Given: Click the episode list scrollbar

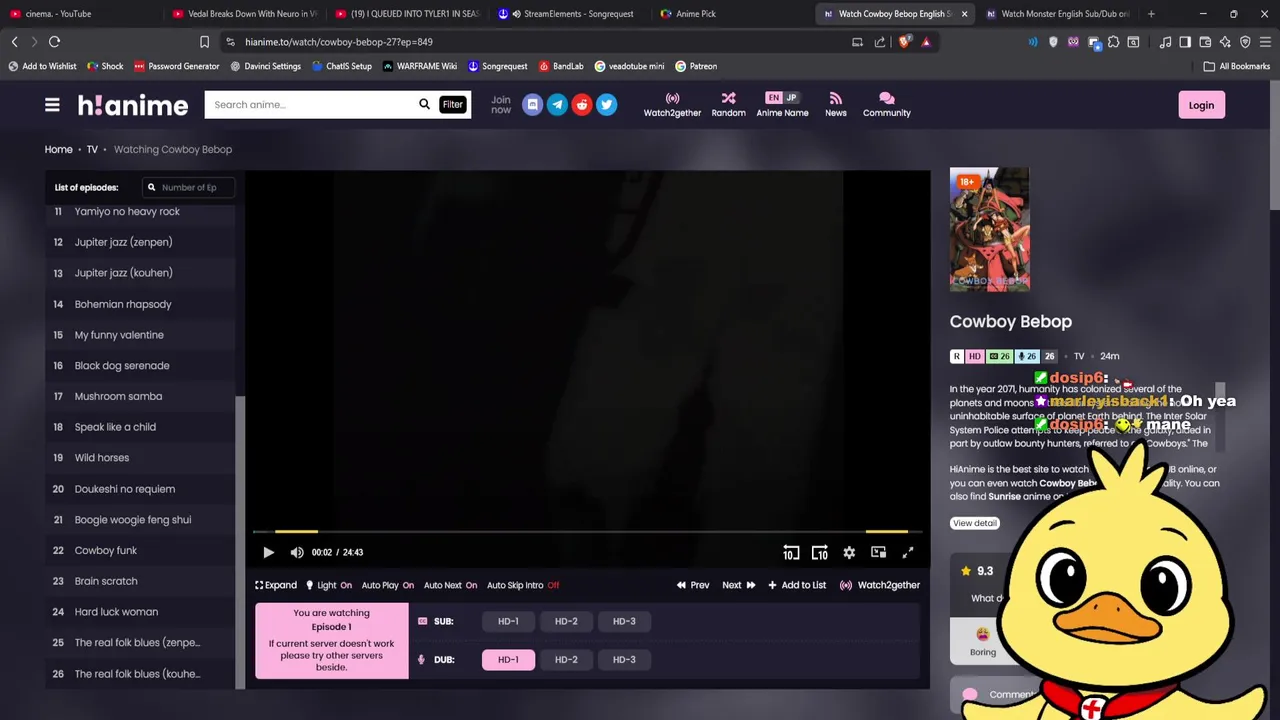Looking at the screenshot, I should click(x=240, y=541).
